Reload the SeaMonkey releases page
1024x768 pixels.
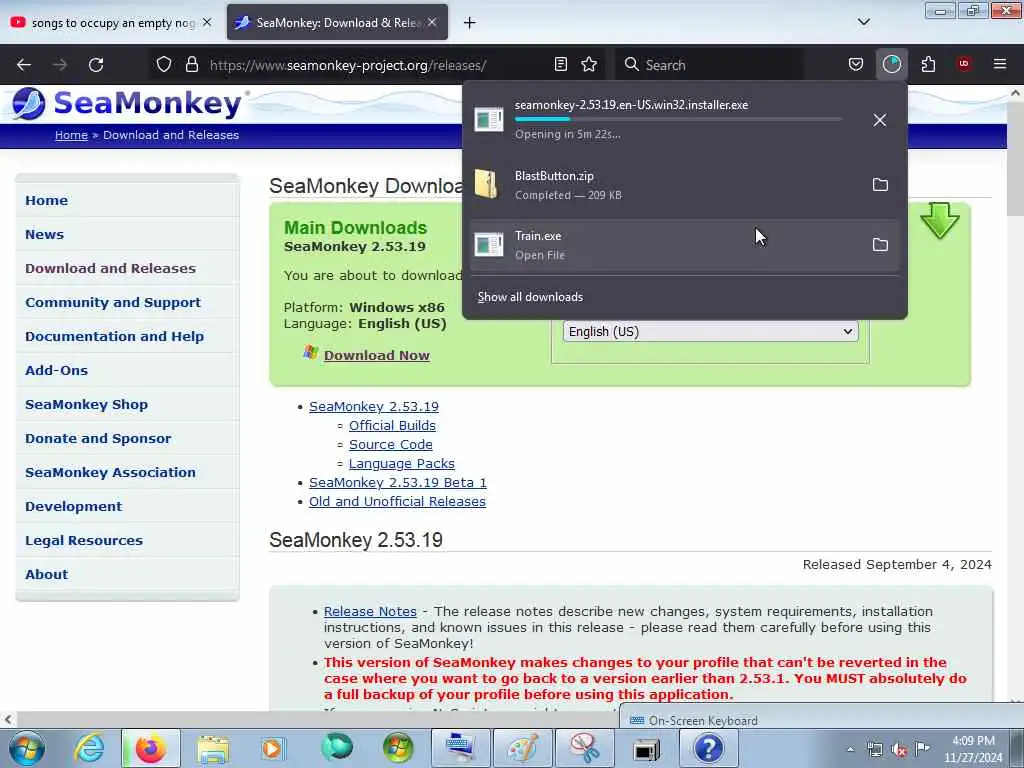pyautogui.click(x=96, y=65)
